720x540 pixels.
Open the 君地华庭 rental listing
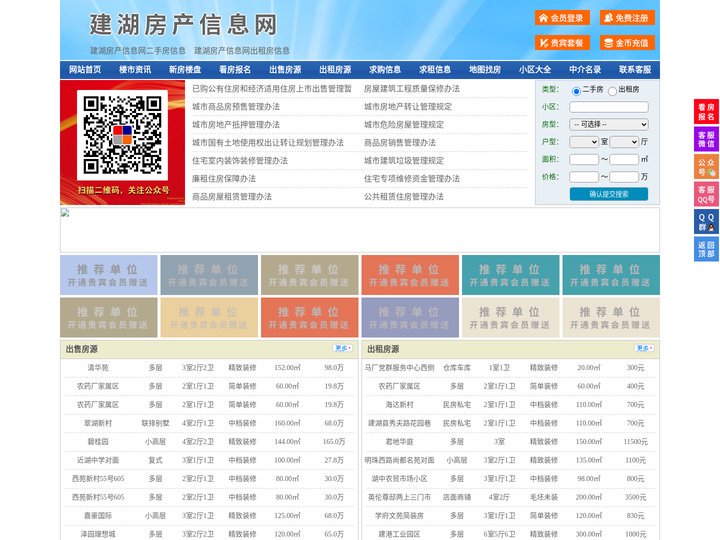coord(399,442)
